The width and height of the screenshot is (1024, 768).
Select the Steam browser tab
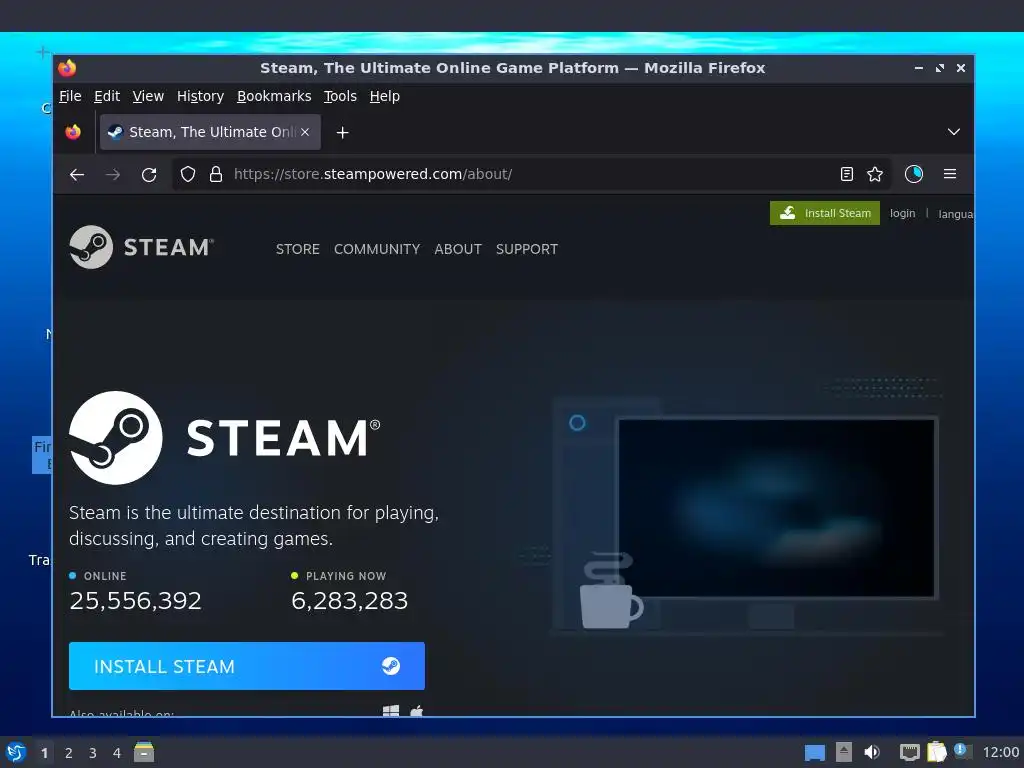click(210, 132)
